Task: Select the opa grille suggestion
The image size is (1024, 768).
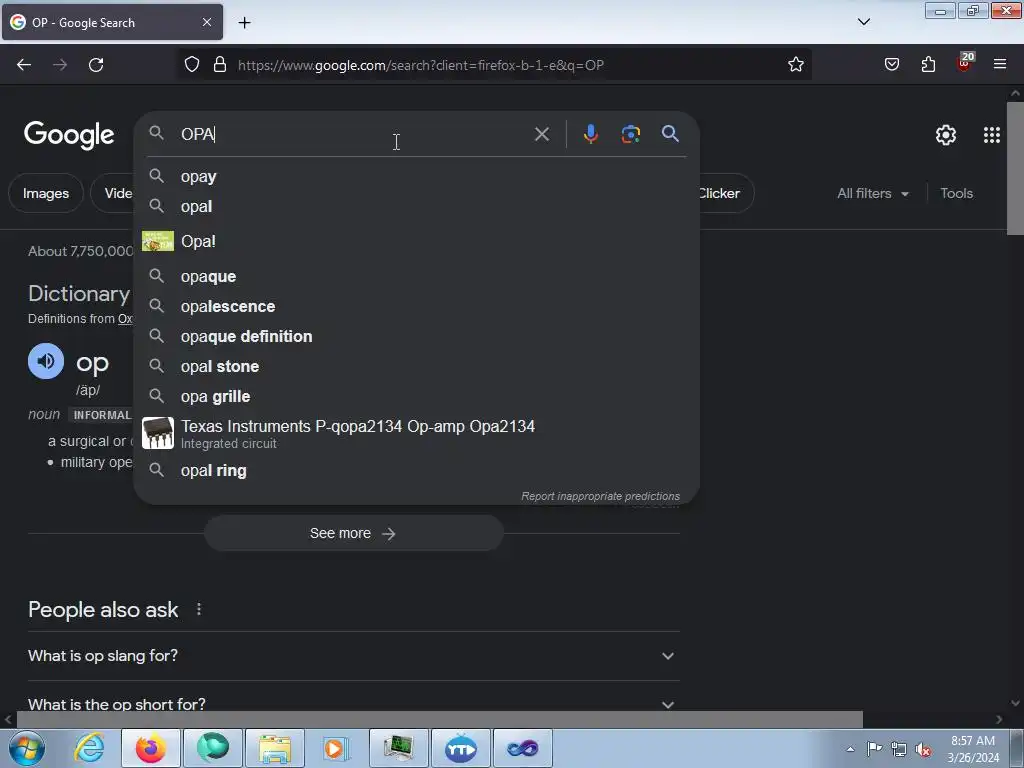Action: (416, 396)
